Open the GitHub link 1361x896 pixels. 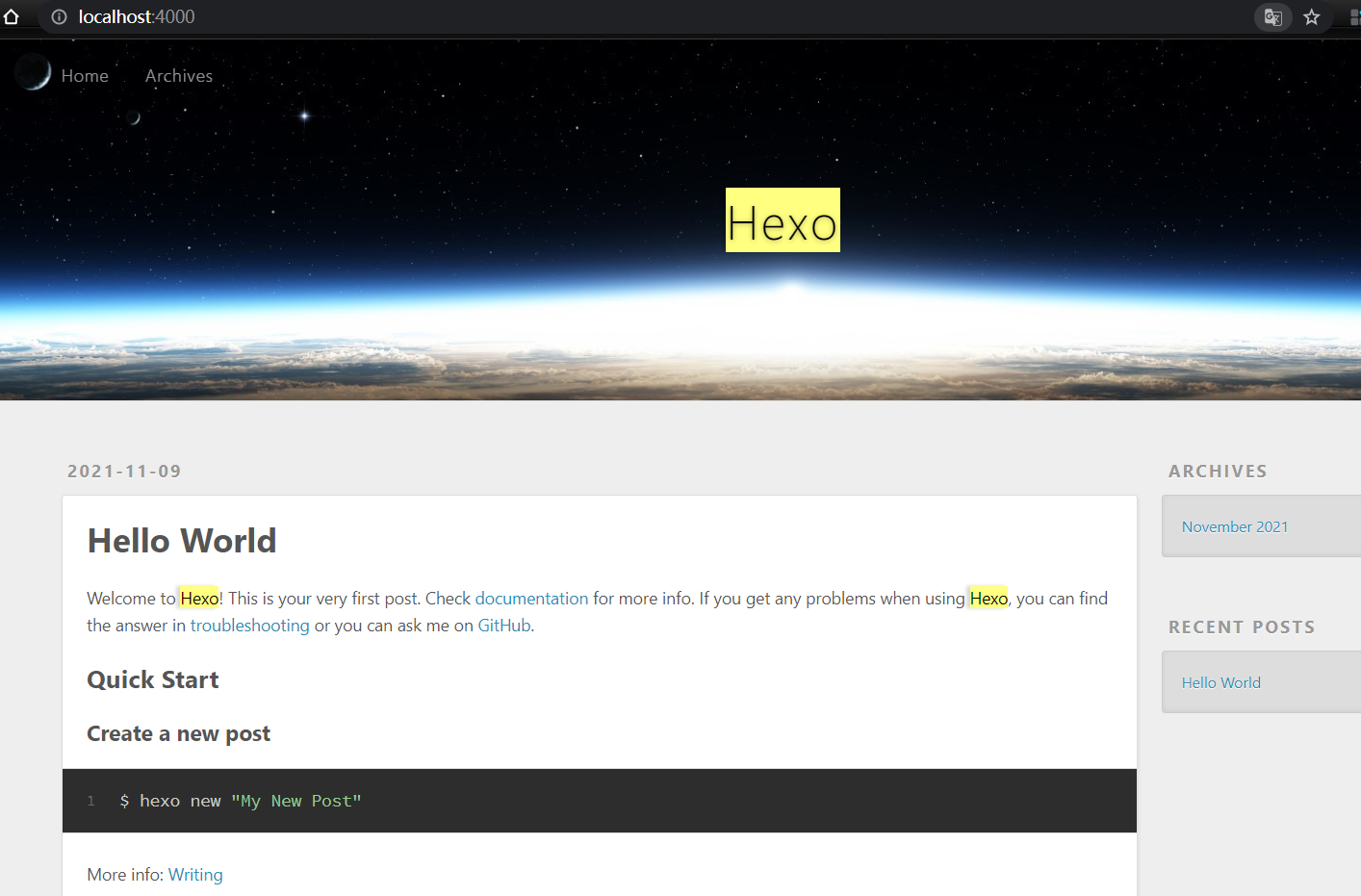tap(504, 626)
